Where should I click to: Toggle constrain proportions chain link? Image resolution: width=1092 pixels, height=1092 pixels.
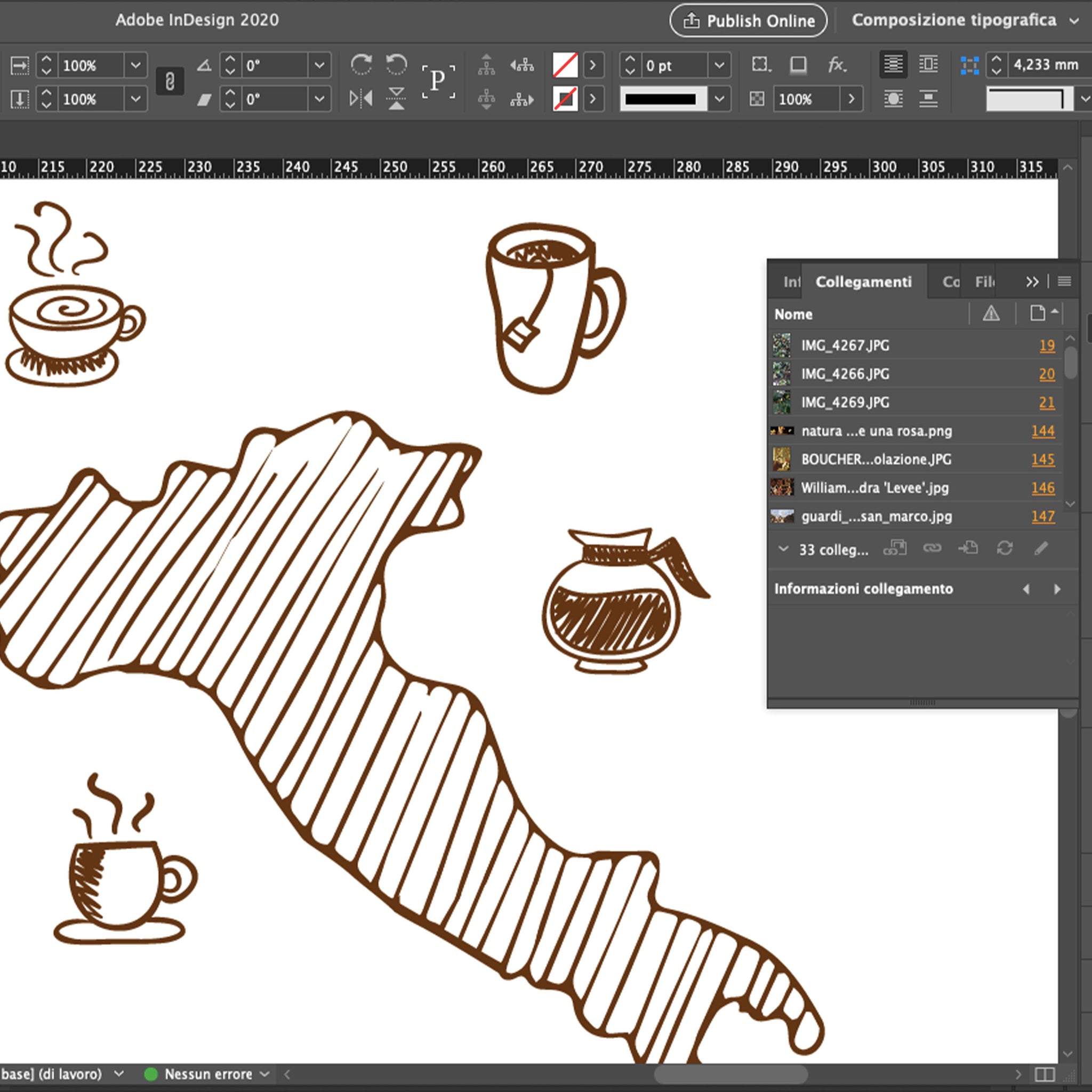pyautogui.click(x=170, y=82)
